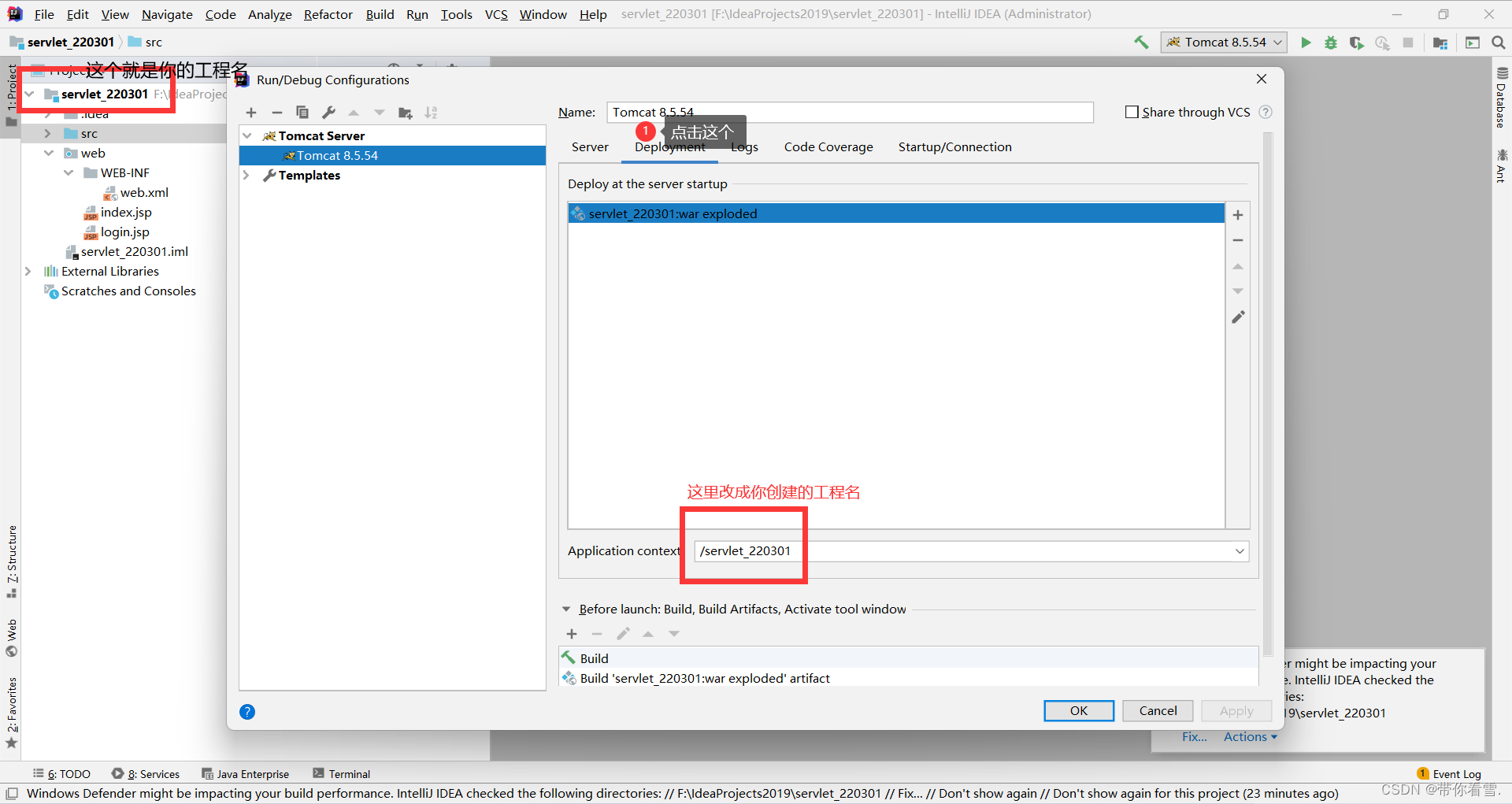Collapse the web folder in project tree
The height and width of the screenshot is (804, 1512).
pyautogui.click(x=48, y=154)
